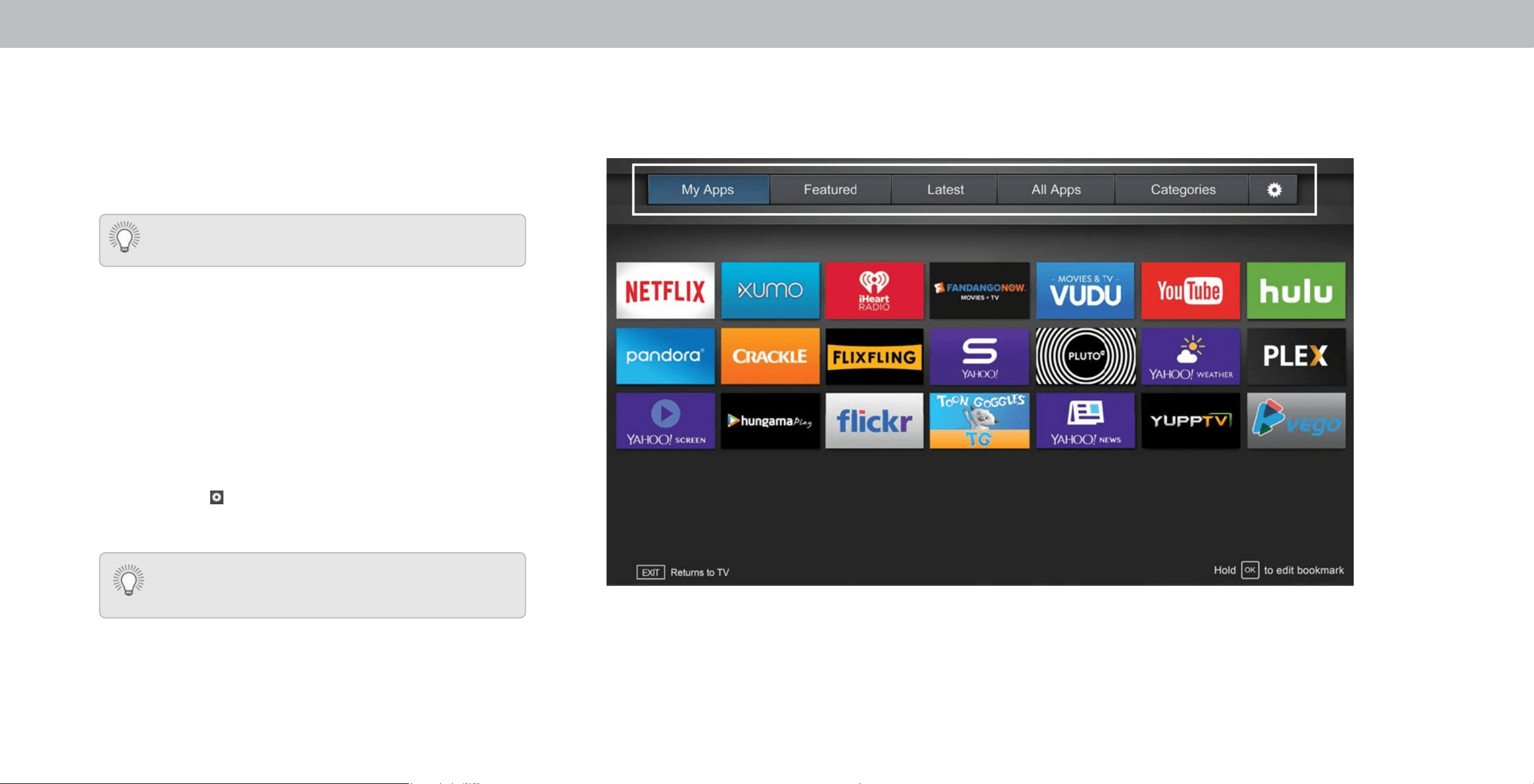This screenshot has height=784, width=1534.
Task: Open the Crackle app
Action: pos(770,356)
